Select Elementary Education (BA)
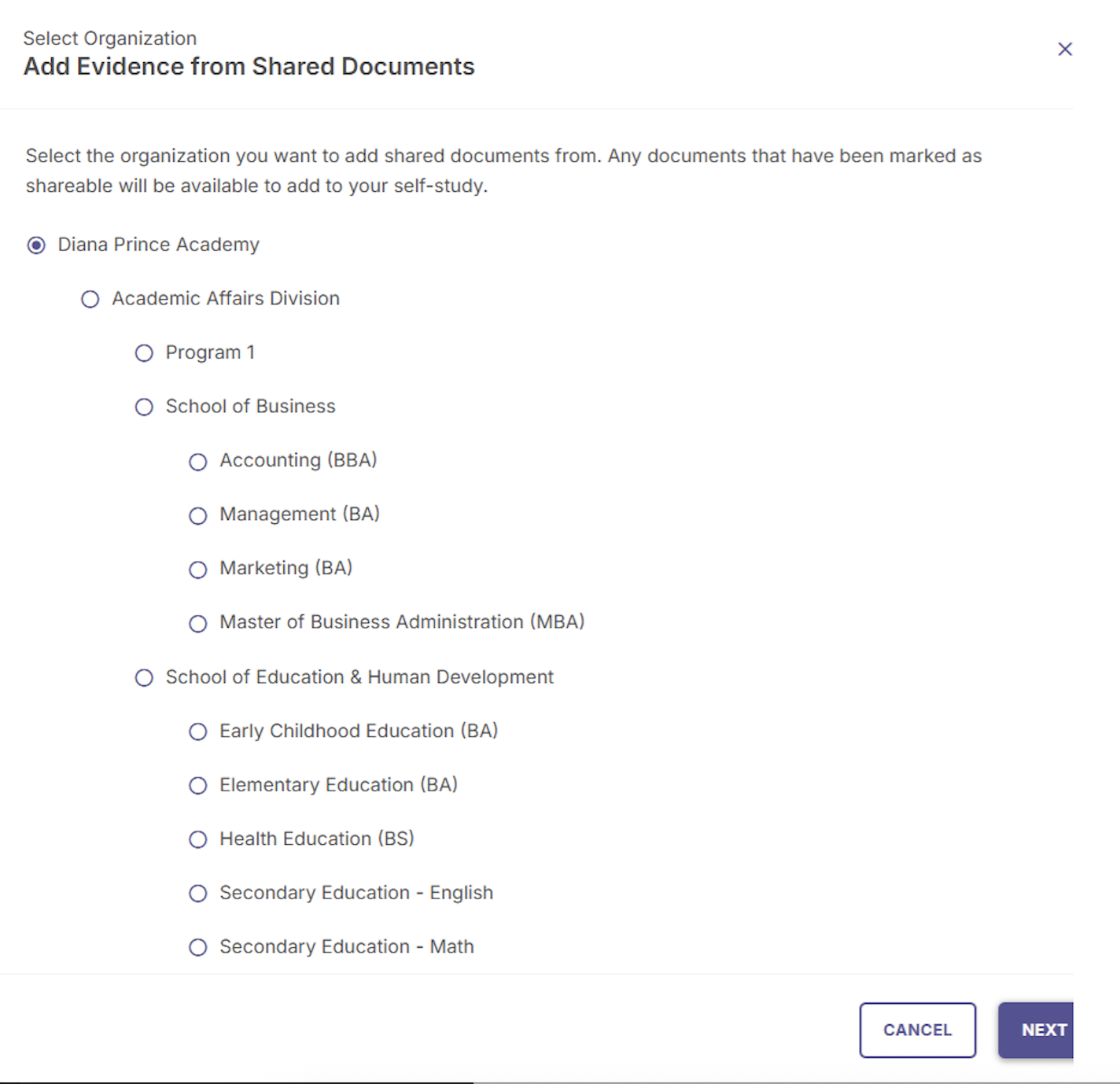The width and height of the screenshot is (1120, 1084). coord(197,785)
